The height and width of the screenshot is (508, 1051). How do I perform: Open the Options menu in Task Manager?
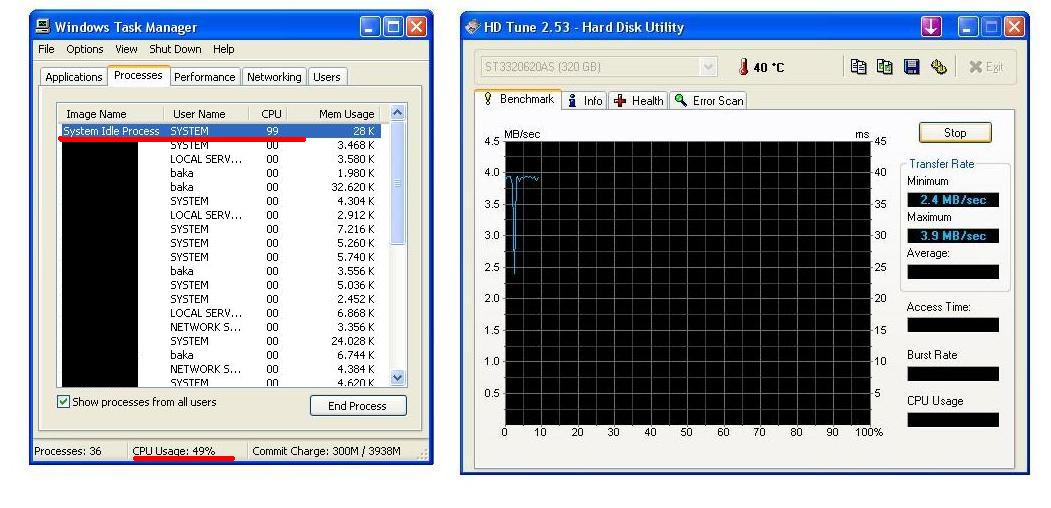pyautogui.click(x=84, y=49)
